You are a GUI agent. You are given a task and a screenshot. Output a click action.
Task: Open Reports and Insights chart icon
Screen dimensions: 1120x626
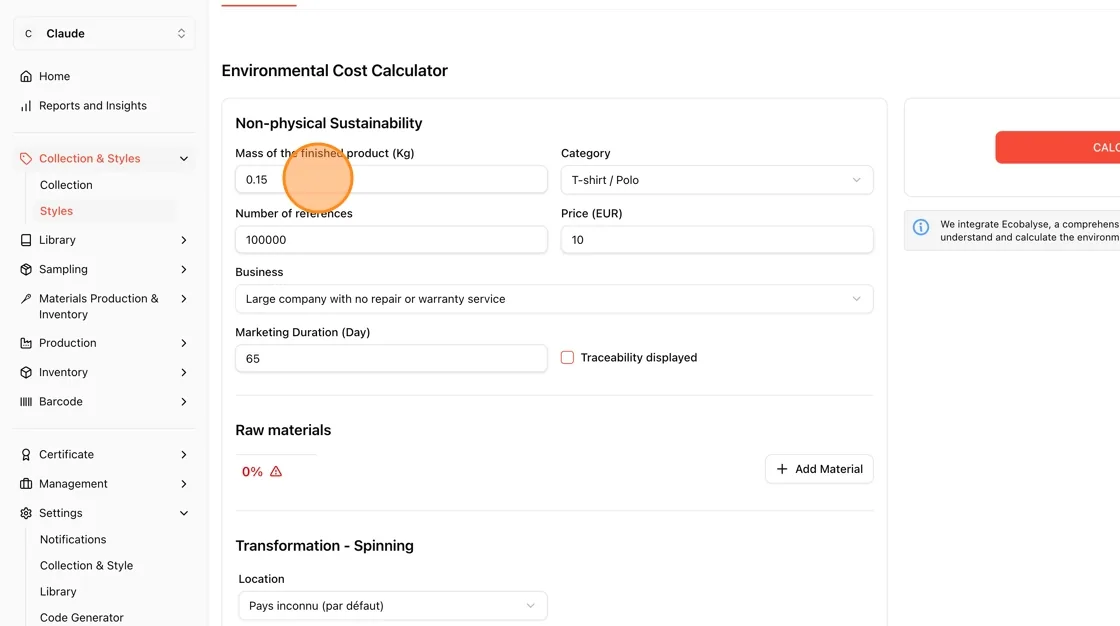26,106
